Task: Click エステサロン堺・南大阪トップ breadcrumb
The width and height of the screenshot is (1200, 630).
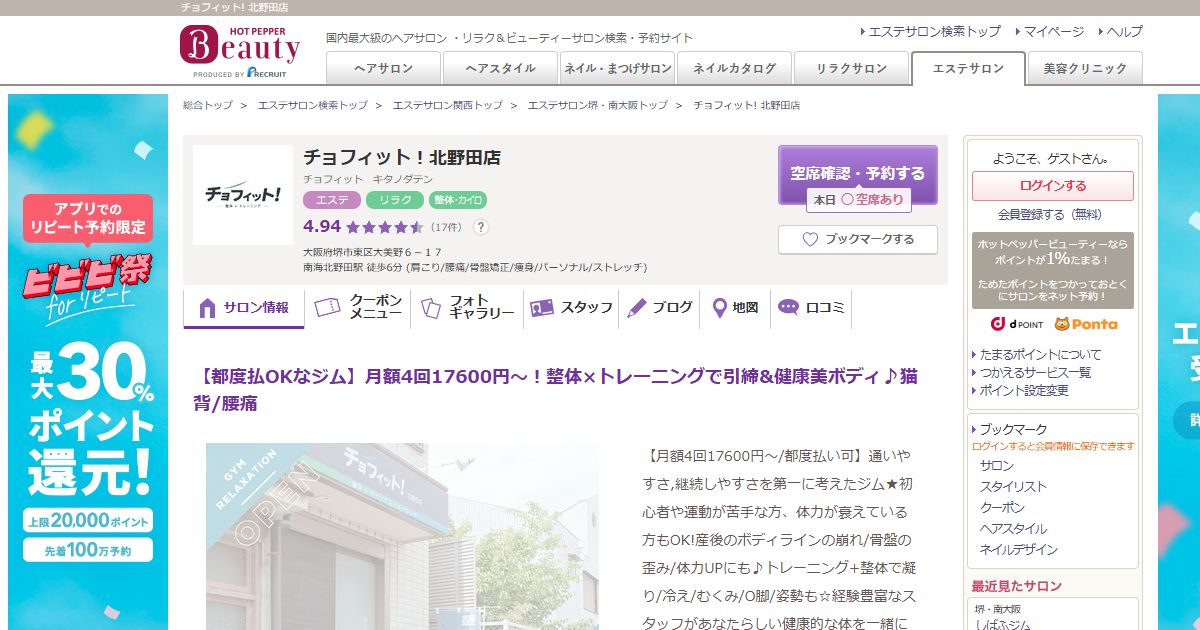Action: 597,105
